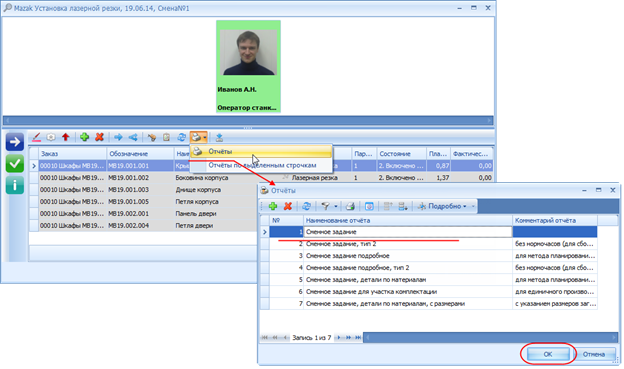Click the red pencil edit icon

[36, 137]
